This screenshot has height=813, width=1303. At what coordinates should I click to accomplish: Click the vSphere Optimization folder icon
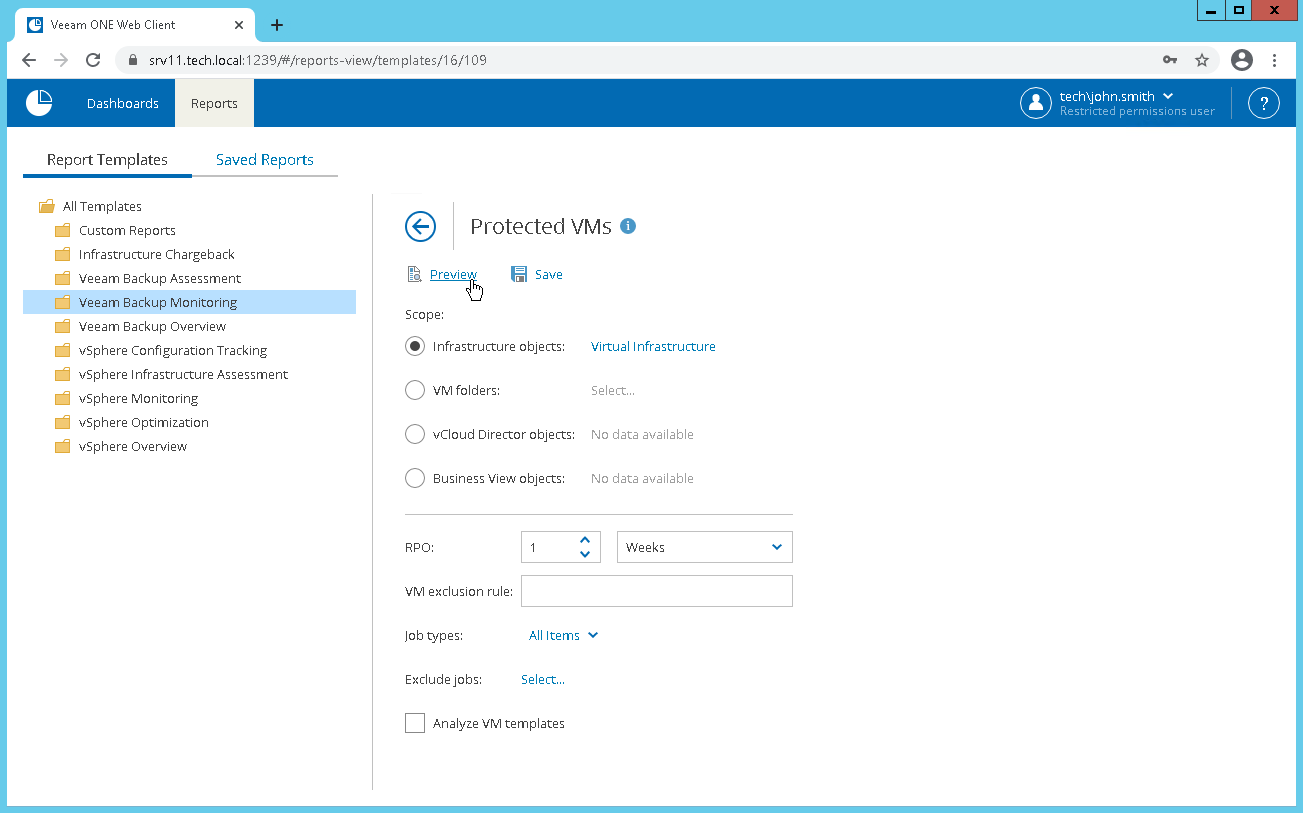[x=63, y=423]
